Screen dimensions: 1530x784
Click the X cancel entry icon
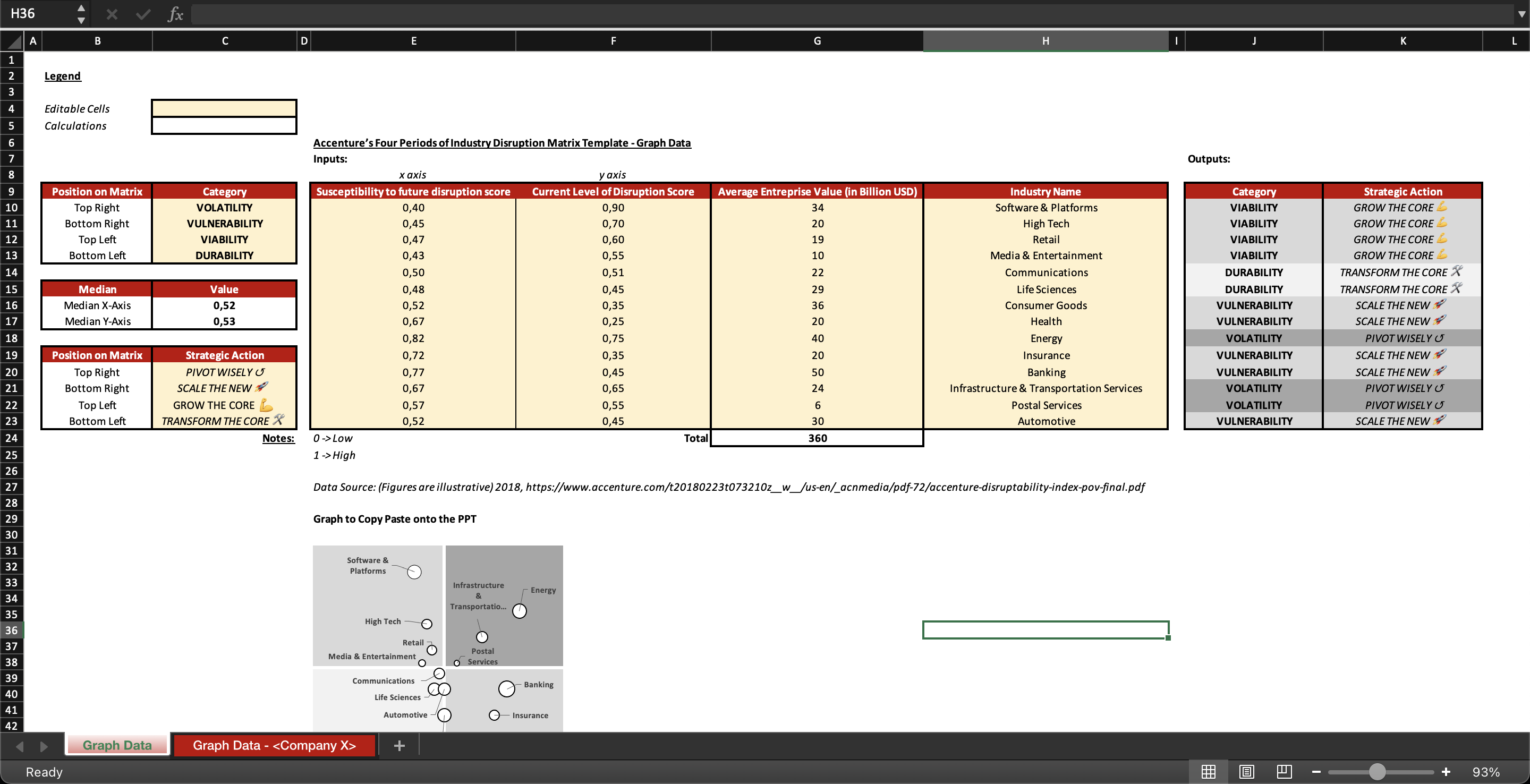tap(111, 14)
